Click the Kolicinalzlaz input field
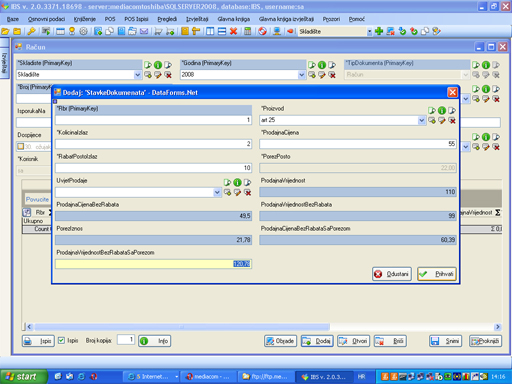Image resolution: width=512 pixels, height=384 pixels. point(153,144)
